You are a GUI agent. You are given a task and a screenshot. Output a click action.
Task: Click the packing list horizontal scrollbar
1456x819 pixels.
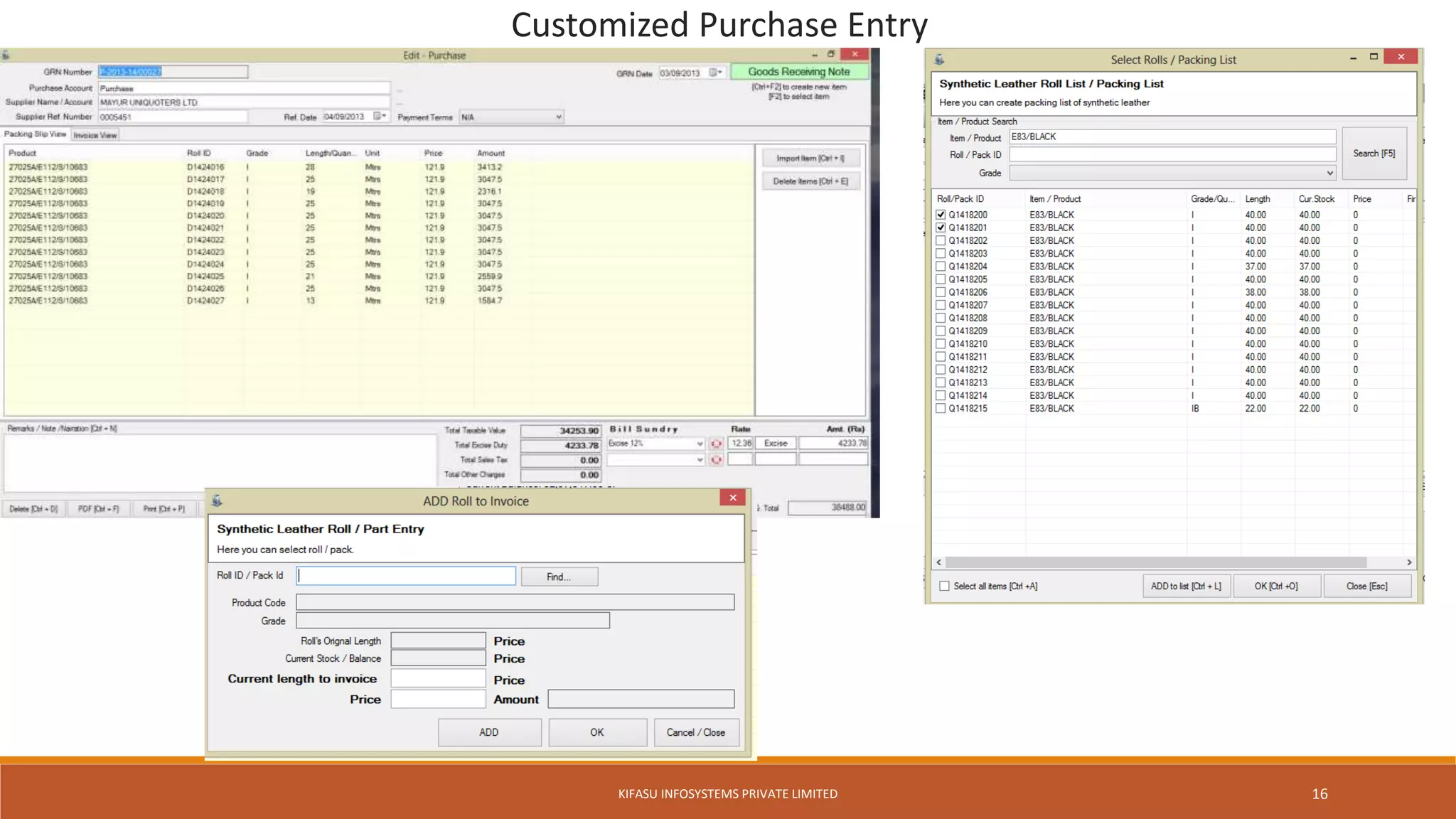click(1156, 562)
